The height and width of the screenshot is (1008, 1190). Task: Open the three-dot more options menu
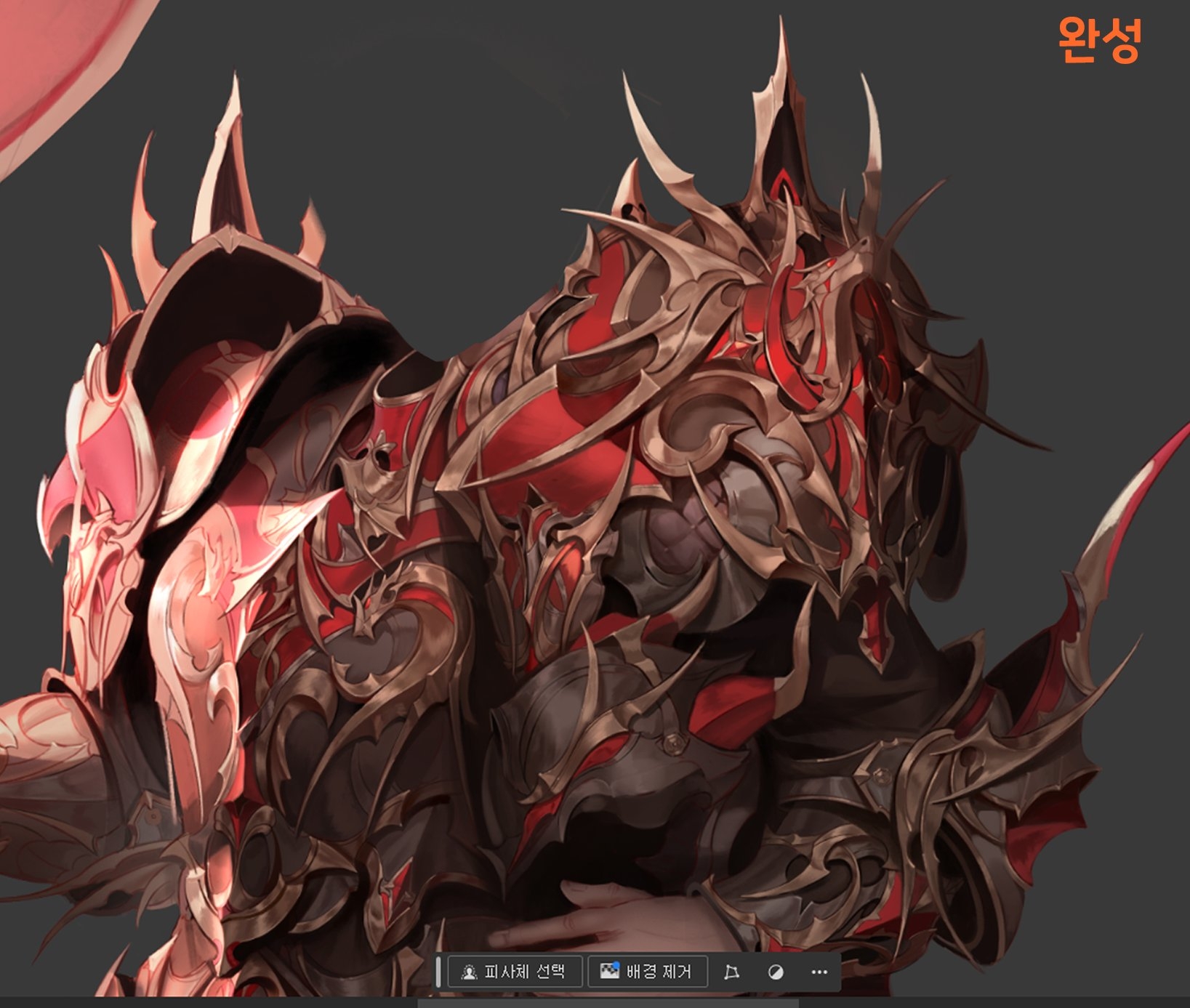click(819, 972)
